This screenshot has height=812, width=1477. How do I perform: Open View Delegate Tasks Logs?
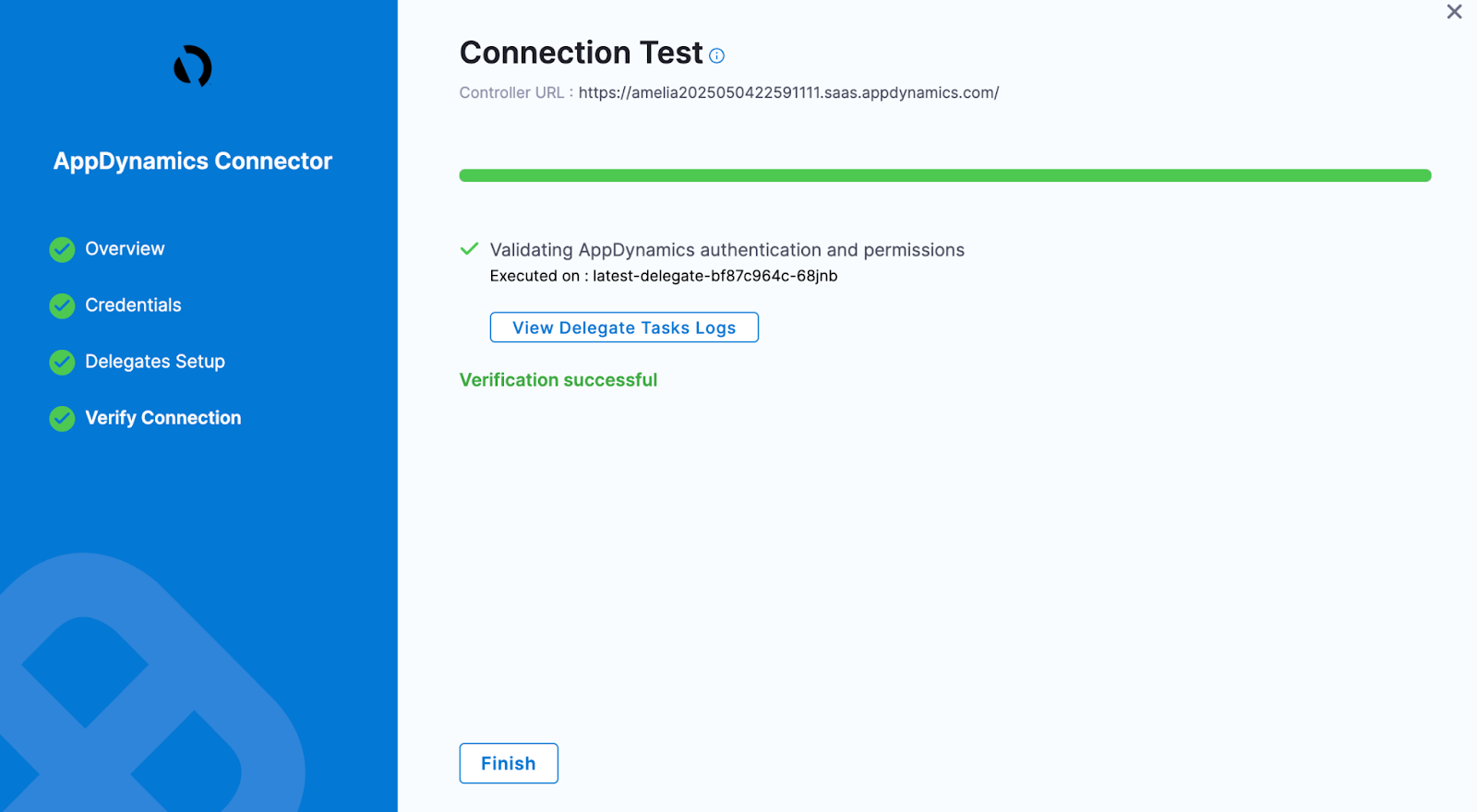624,328
